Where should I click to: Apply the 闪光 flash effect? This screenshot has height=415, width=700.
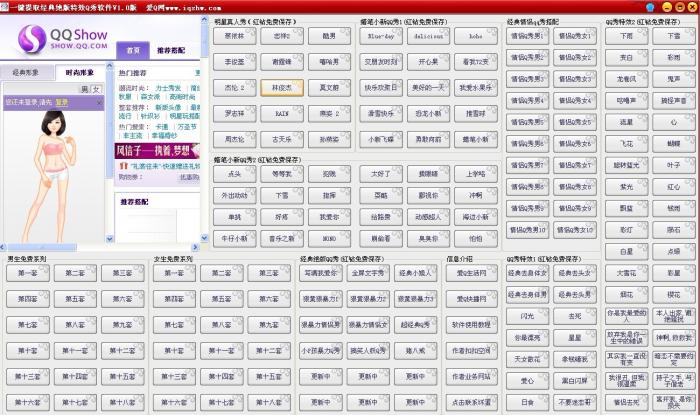(x=527, y=316)
